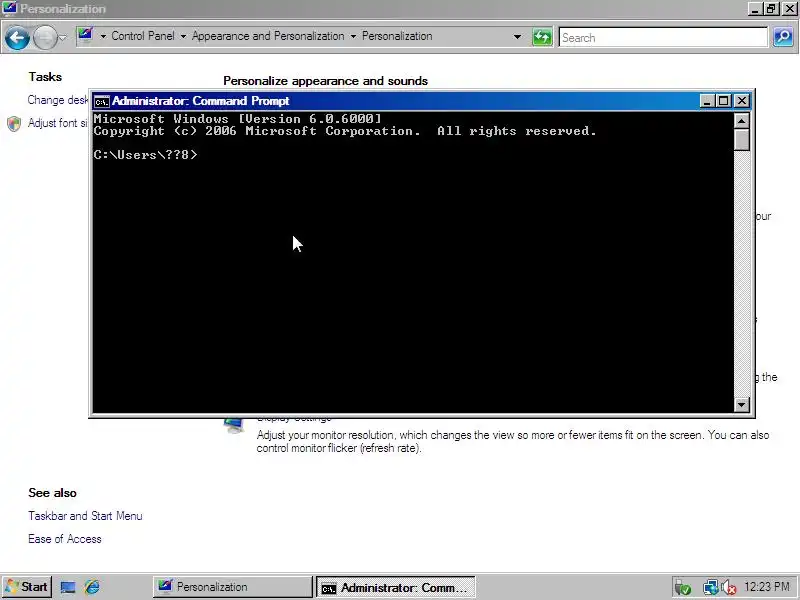Expand arrow after Appearance and Personalization
This screenshot has width=800, height=600.
(353, 36)
